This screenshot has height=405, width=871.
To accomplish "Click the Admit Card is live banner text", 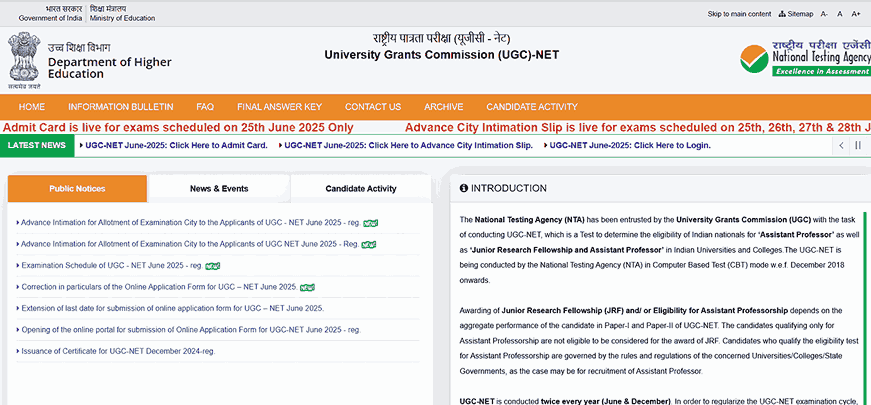I will [x=178, y=128].
